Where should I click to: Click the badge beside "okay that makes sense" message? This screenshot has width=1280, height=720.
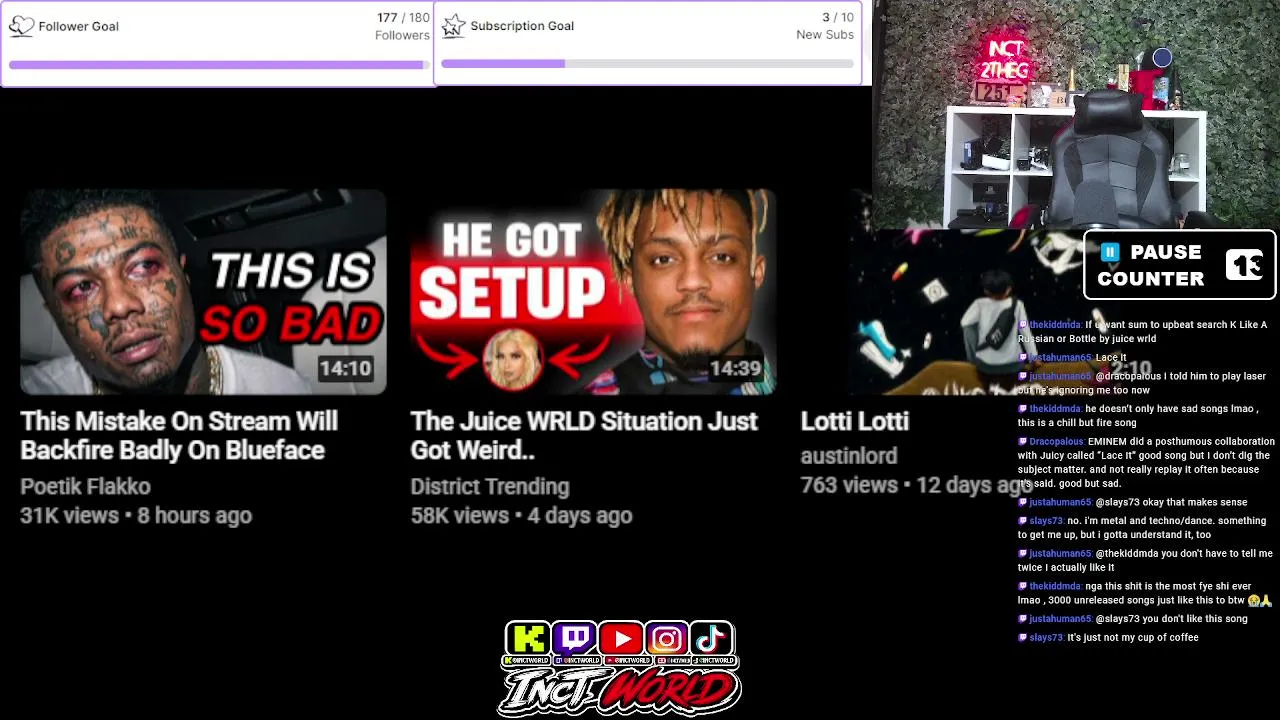(1023, 503)
